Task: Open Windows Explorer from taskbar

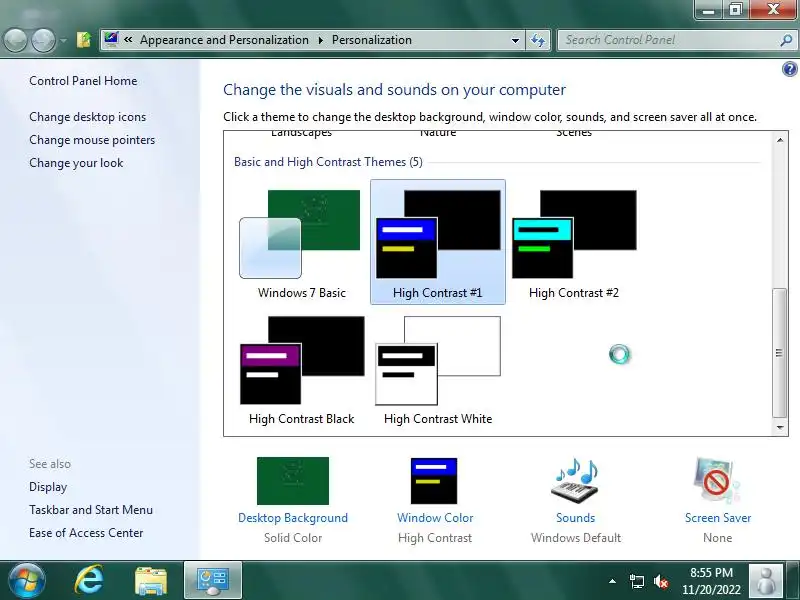Action: click(151, 581)
